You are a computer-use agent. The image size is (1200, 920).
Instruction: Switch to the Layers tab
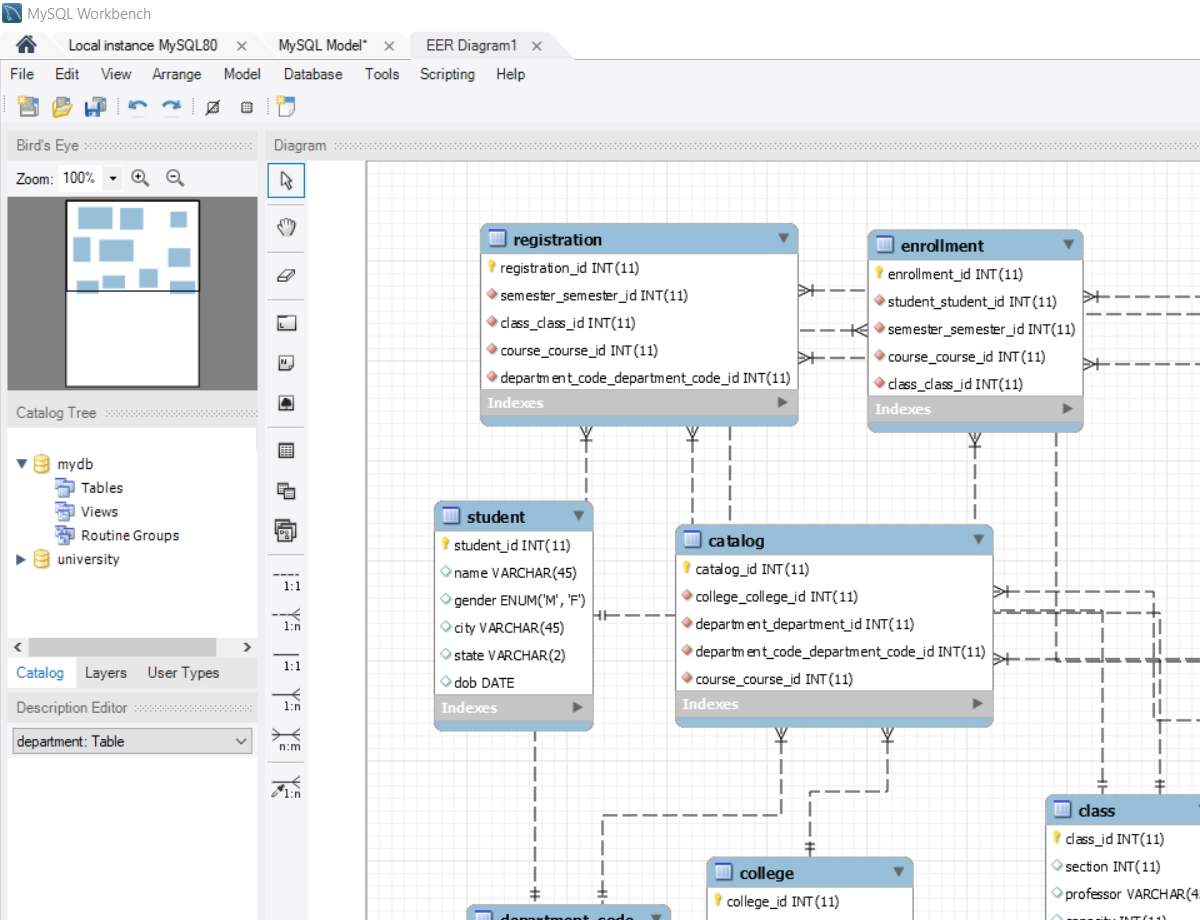click(106, 673)
